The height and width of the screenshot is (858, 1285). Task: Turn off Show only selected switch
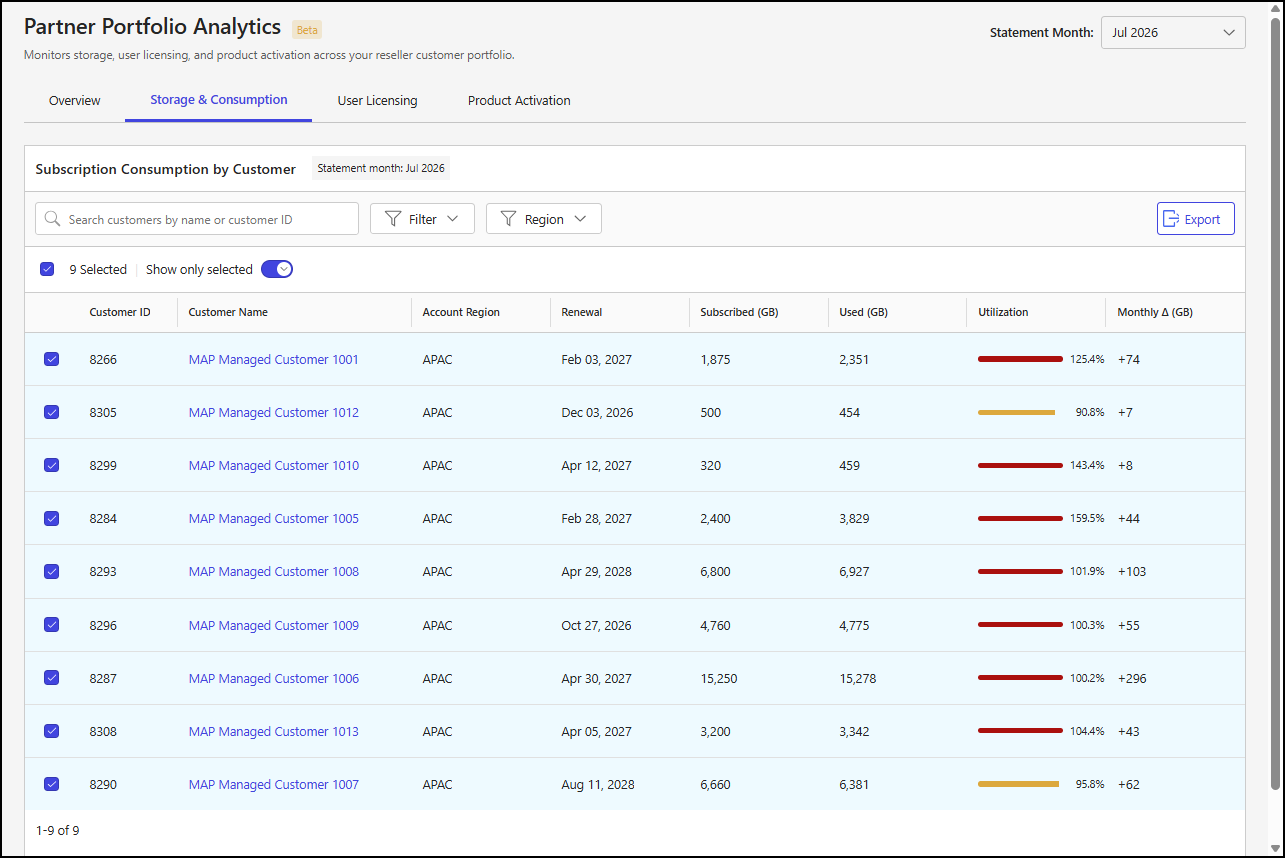[277, 269]
